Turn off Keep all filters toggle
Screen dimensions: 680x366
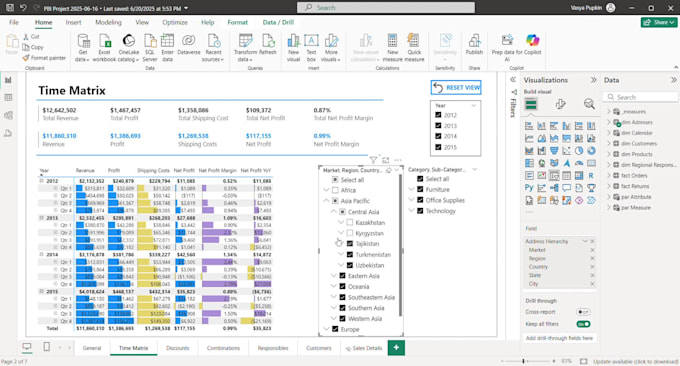tap(583, 324)
